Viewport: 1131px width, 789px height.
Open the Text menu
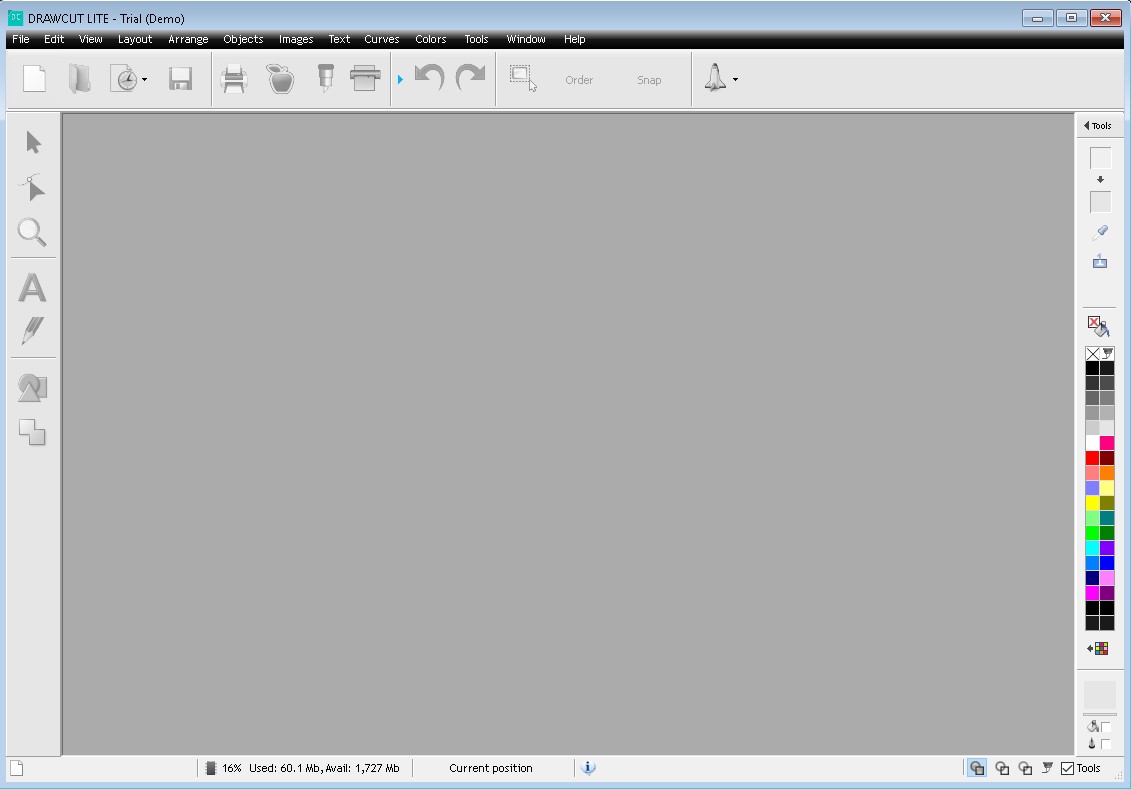click(x=339, y=39)
